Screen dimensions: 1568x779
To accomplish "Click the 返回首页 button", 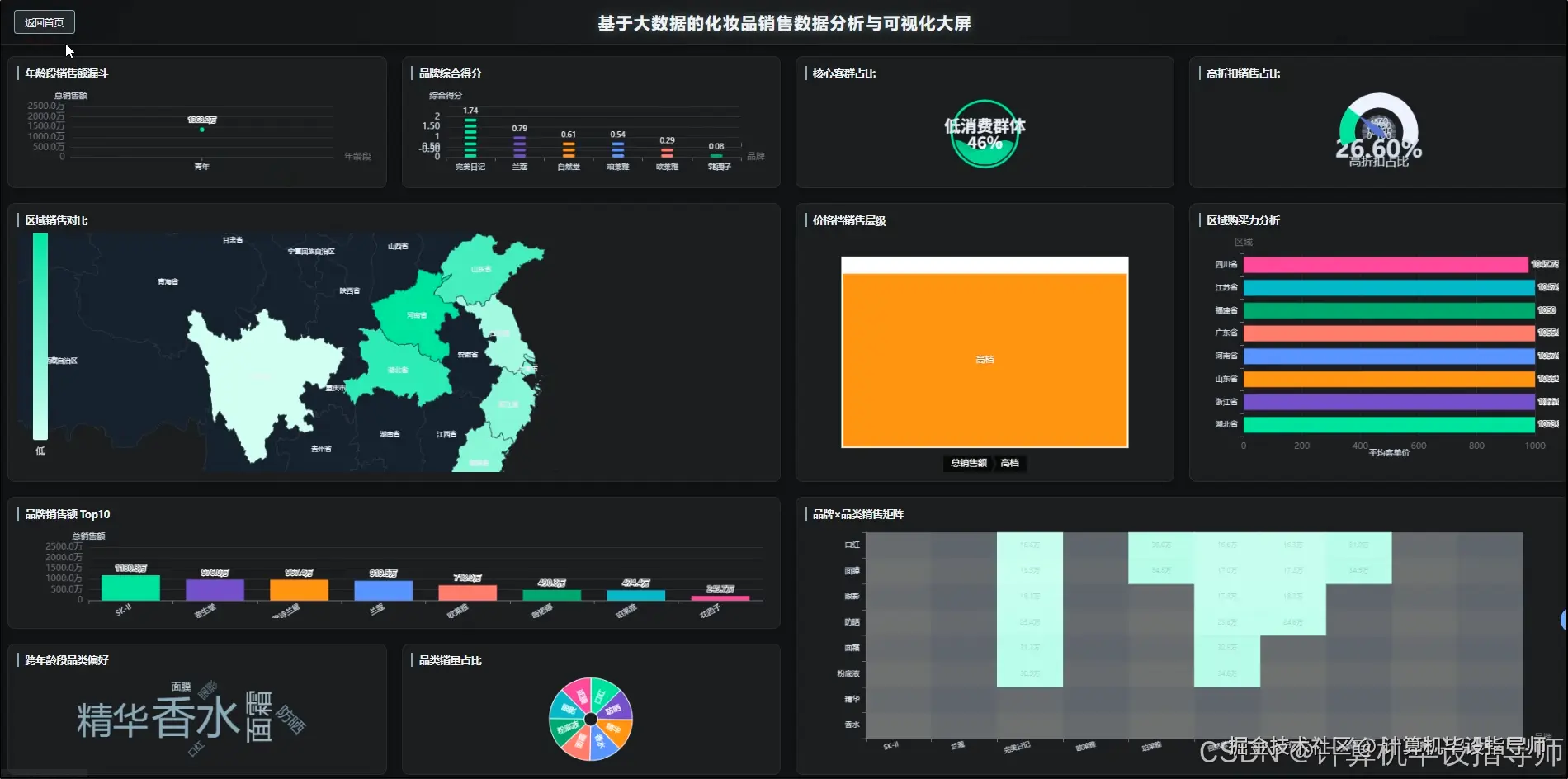I will click(45, 22).
